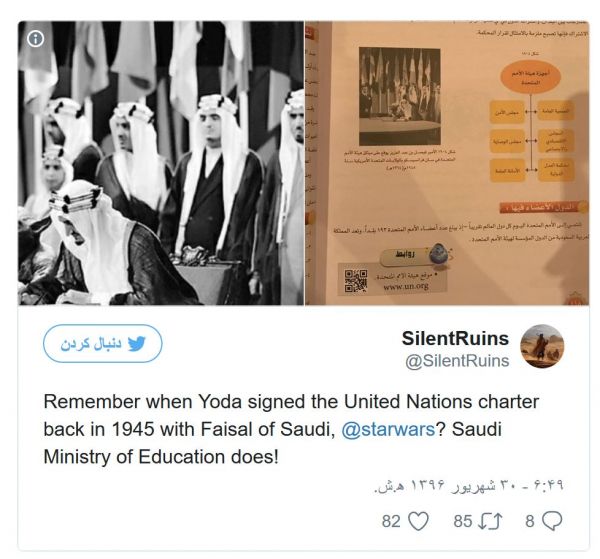
Task: View the black-and-white UN signing photo
Action: coord(161,163)
